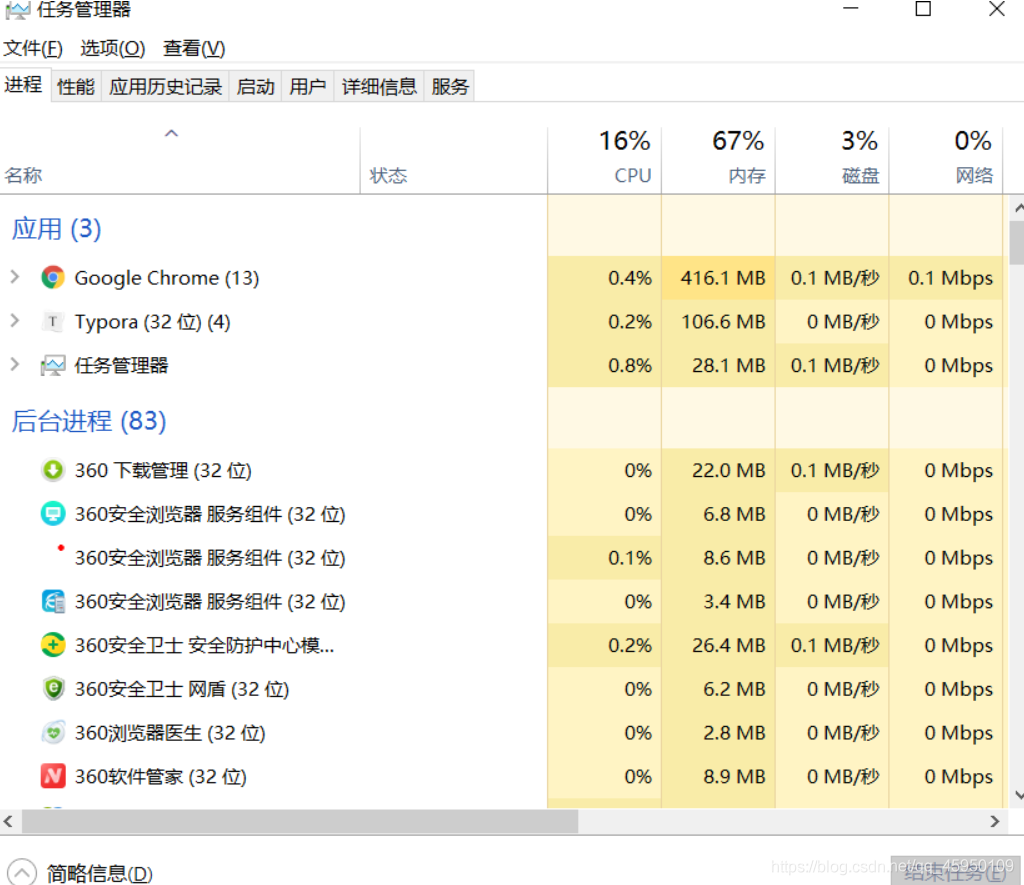Select the 360软件管家 (32 位) row
The height and width of the screenshot is (885, 1024).
point(501,777)
